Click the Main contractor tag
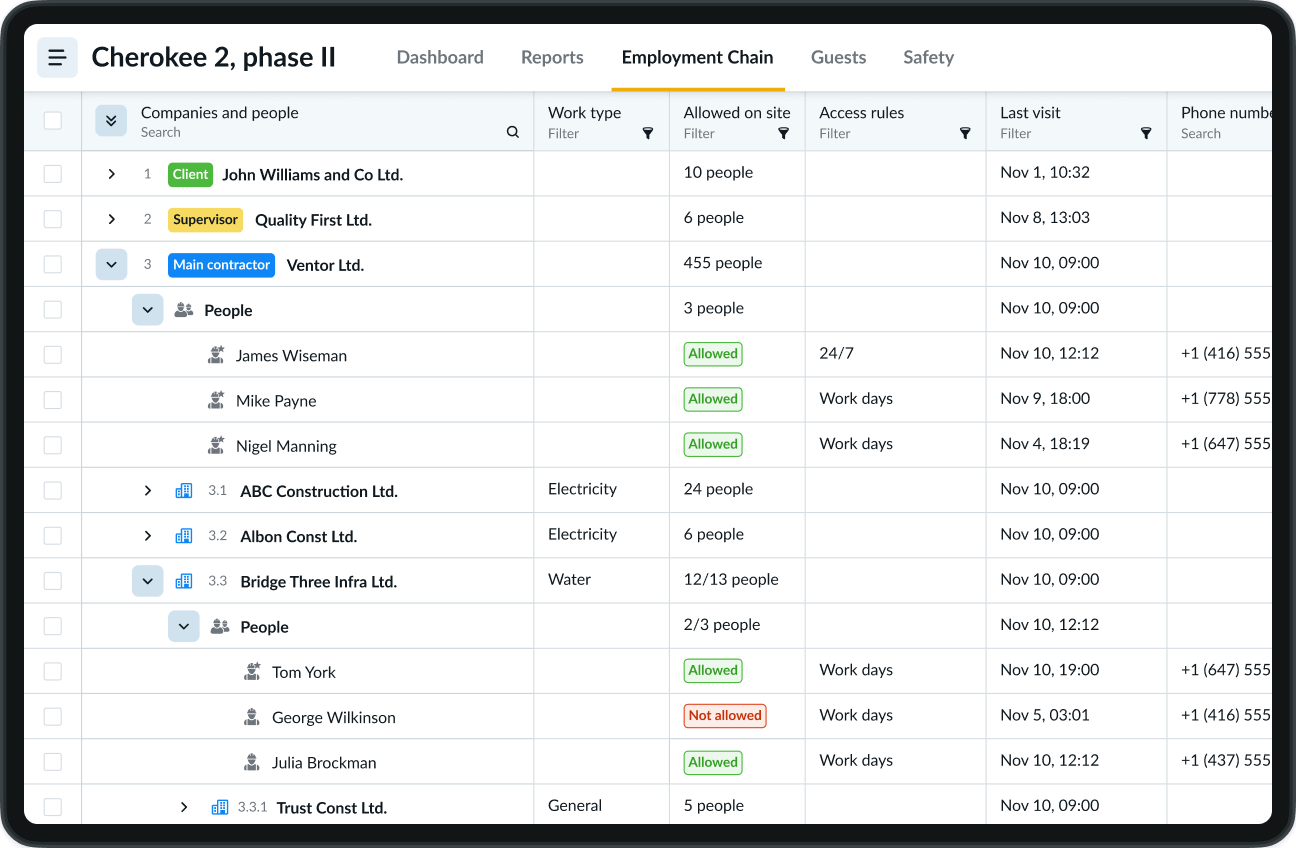 pos(222,265)
